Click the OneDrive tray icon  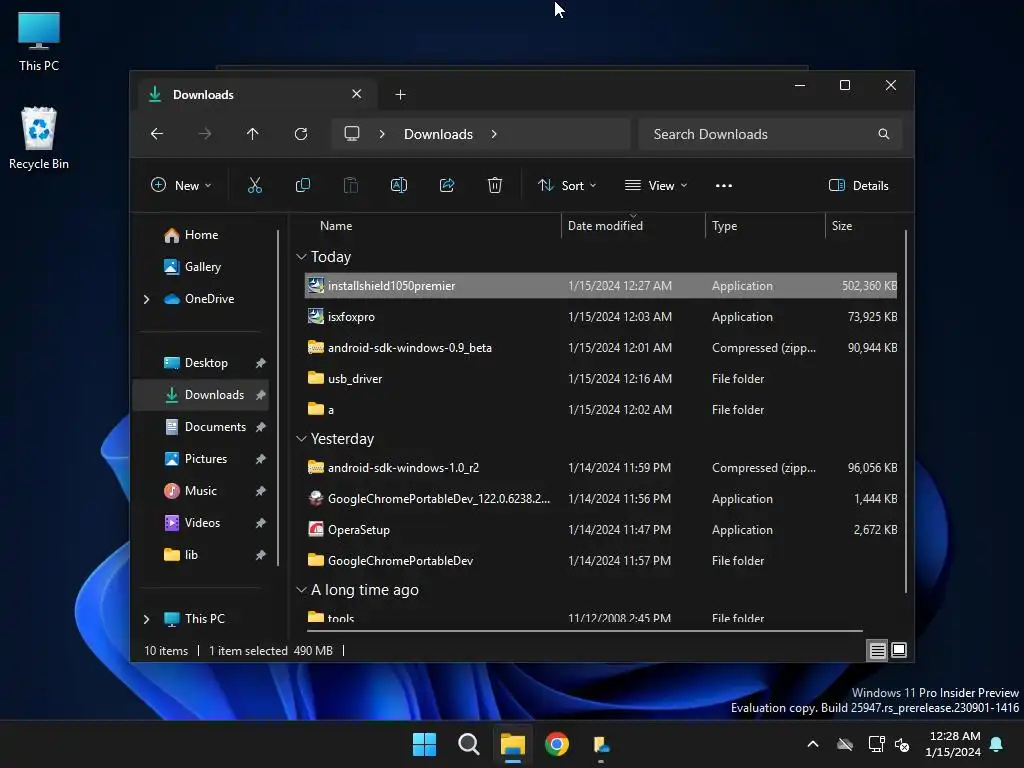845,744
